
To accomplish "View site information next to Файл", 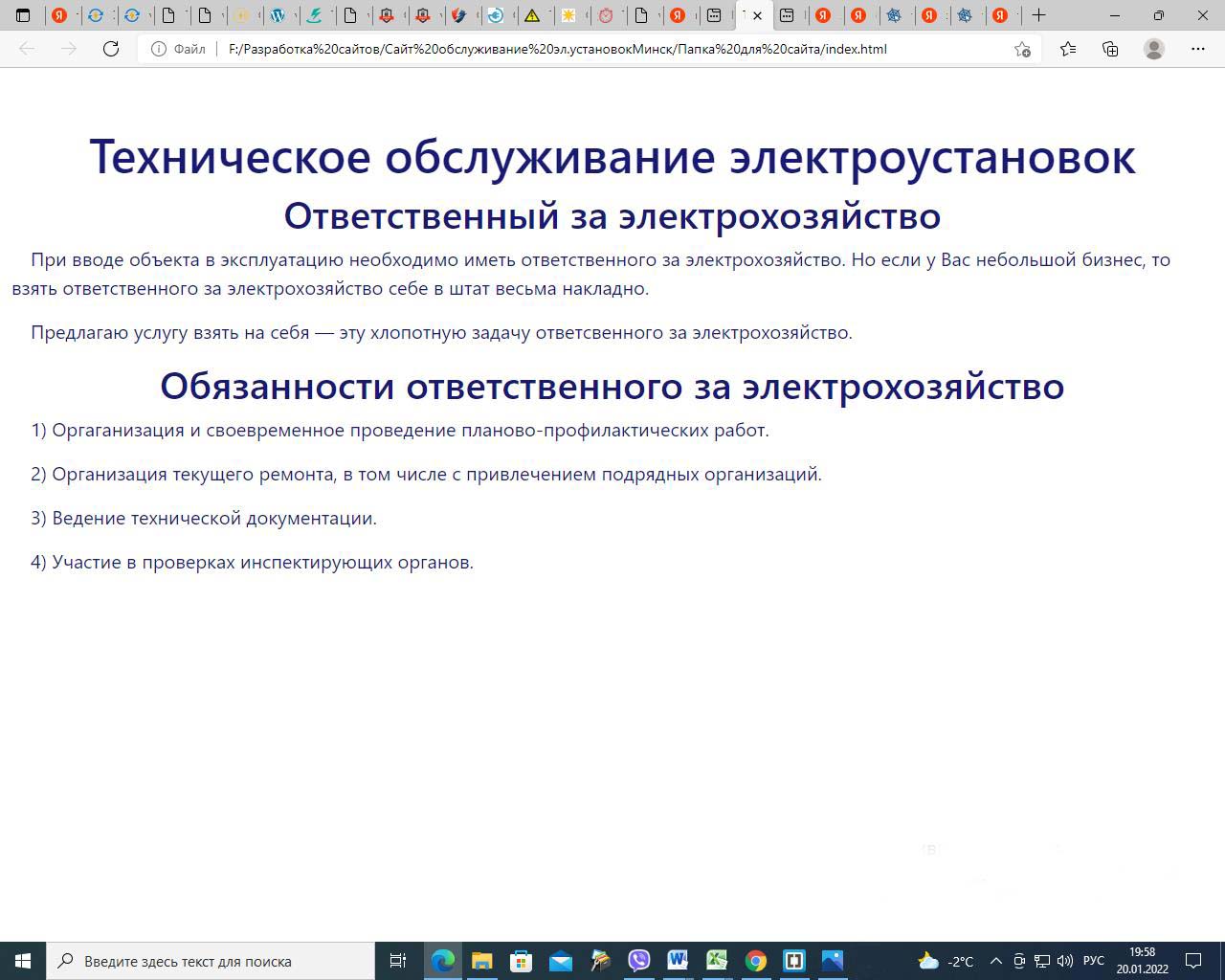I will 159,49.
